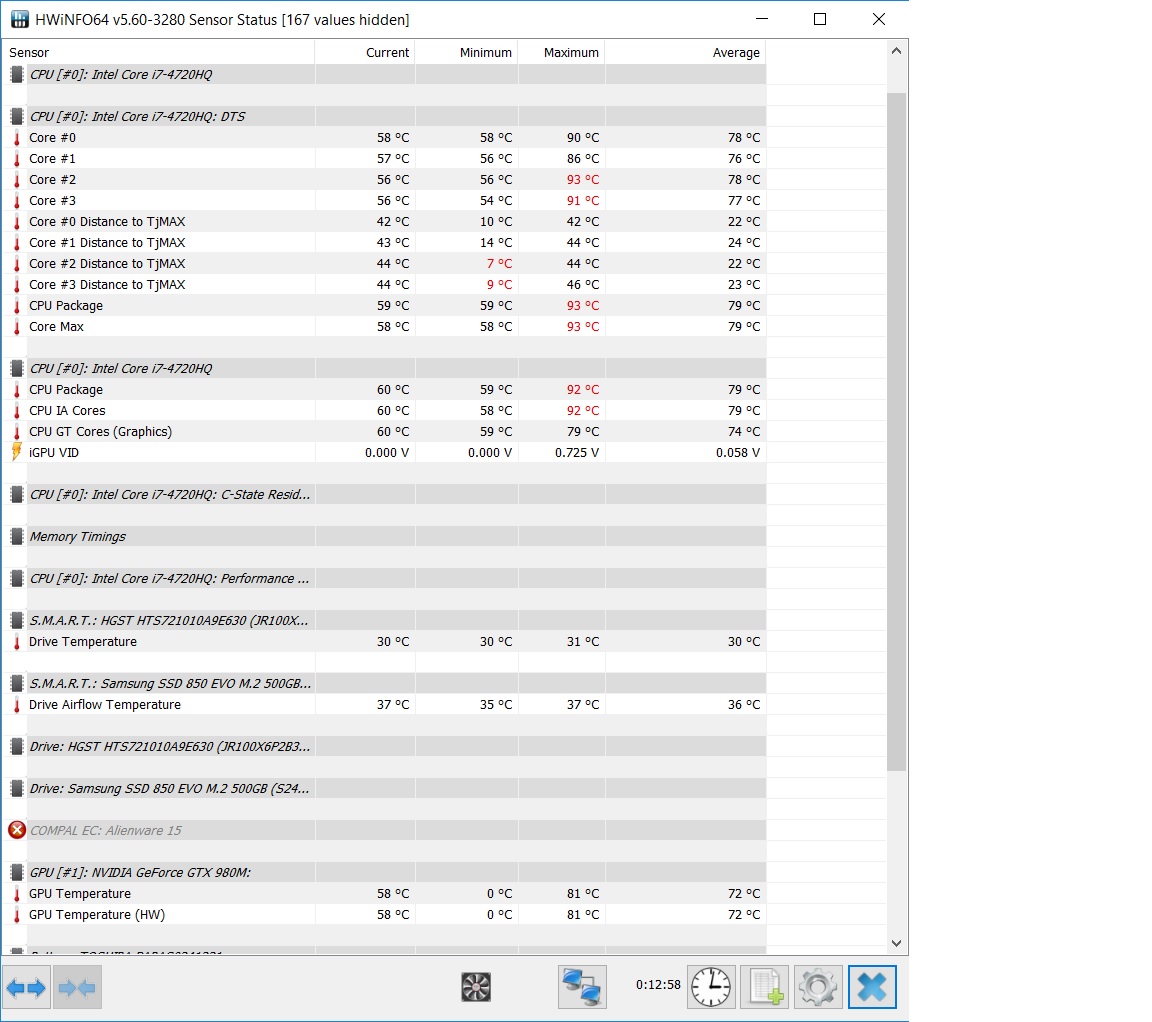The height and width of the screenshot is (1022, 1152).
Task: Expand the CPU Performance group header
Action: [x=170, y=579]
